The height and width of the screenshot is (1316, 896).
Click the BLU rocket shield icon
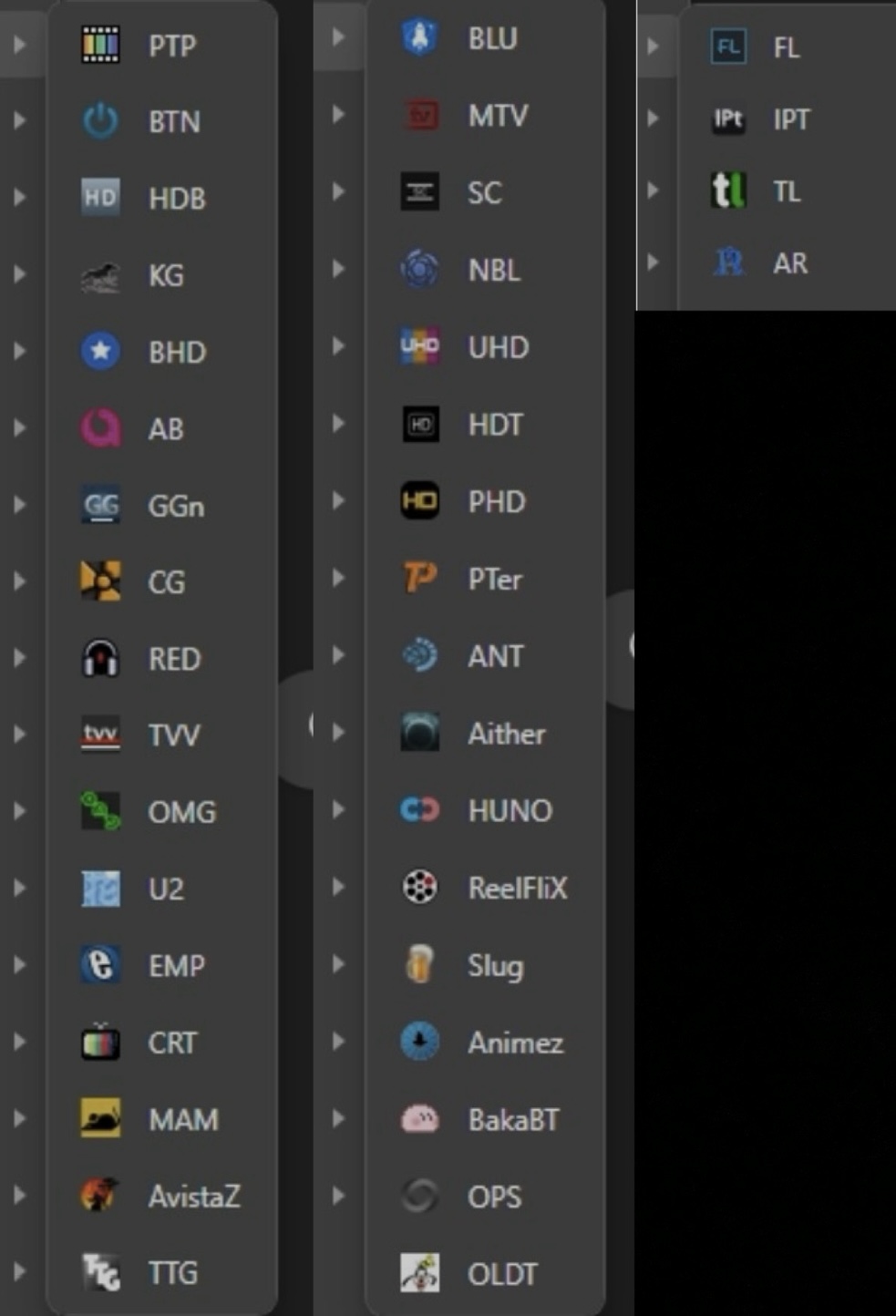(x=419, y=38)
